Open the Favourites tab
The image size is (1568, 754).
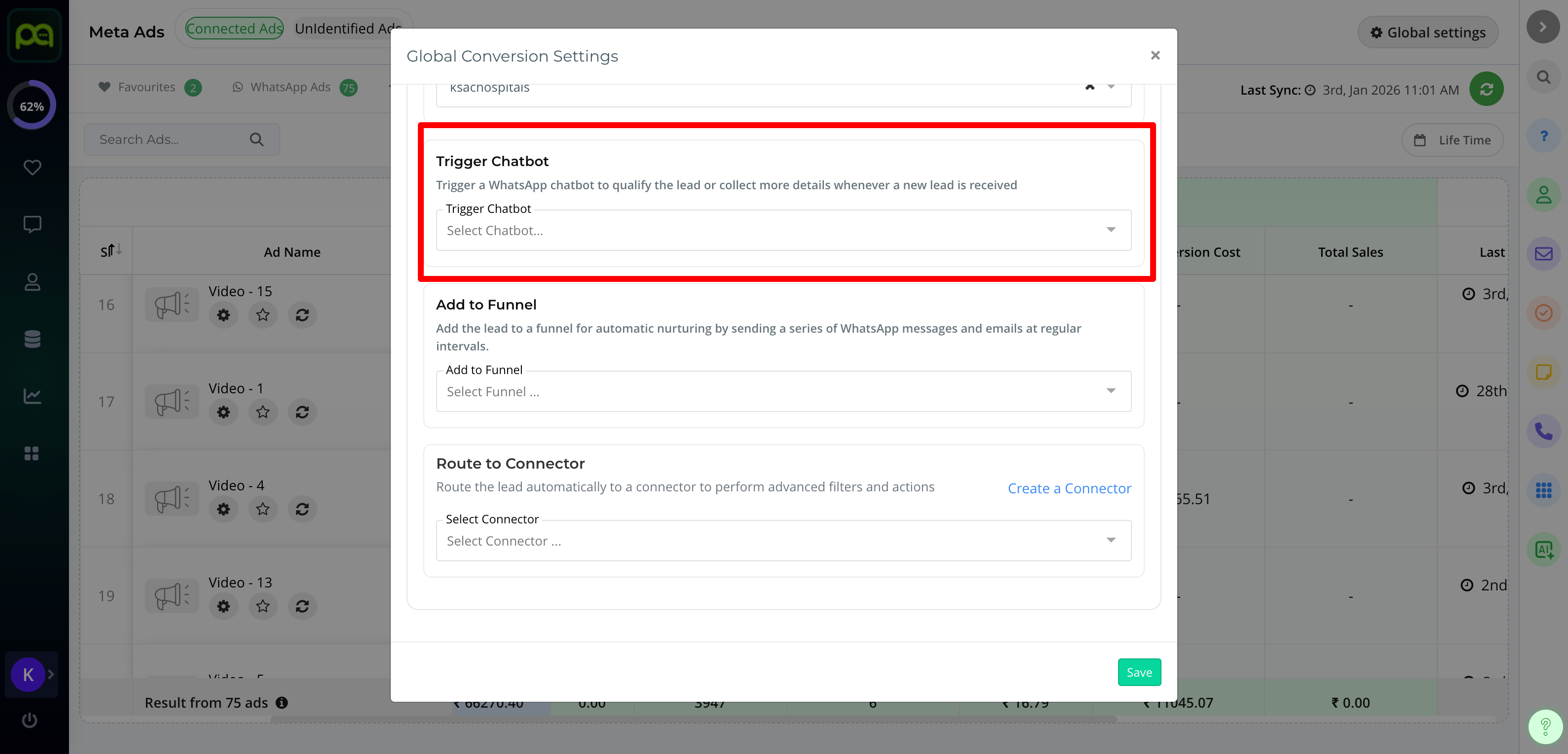click(x=146, y=88)
